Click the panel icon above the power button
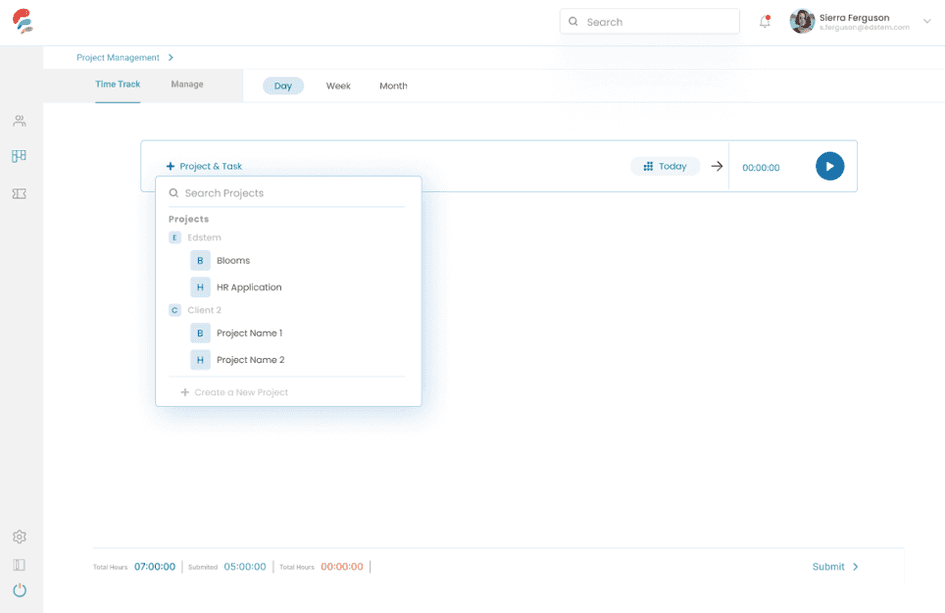Screen dimensions: 945x613 (x=19, y=563)
